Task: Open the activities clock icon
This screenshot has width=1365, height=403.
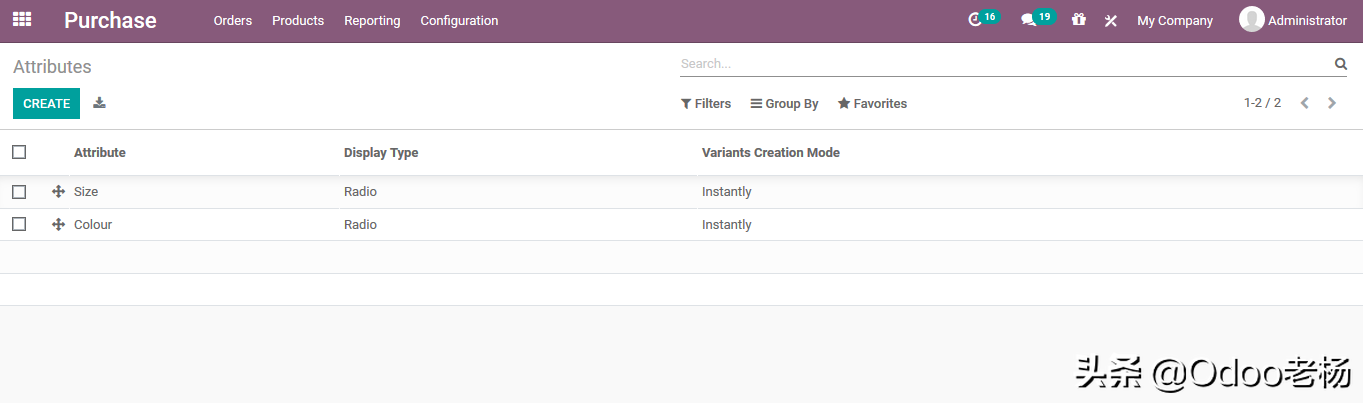Action: tap(976, 20)
